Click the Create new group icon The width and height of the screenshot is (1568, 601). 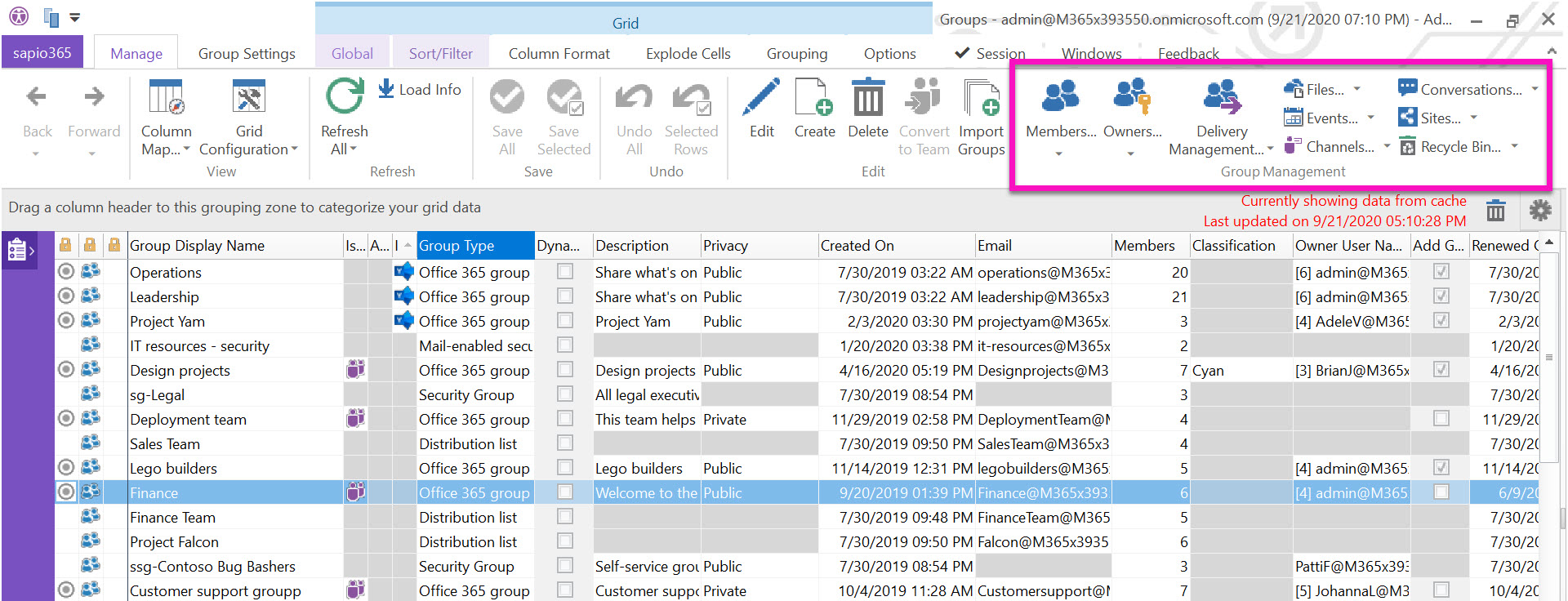point(814,97)
